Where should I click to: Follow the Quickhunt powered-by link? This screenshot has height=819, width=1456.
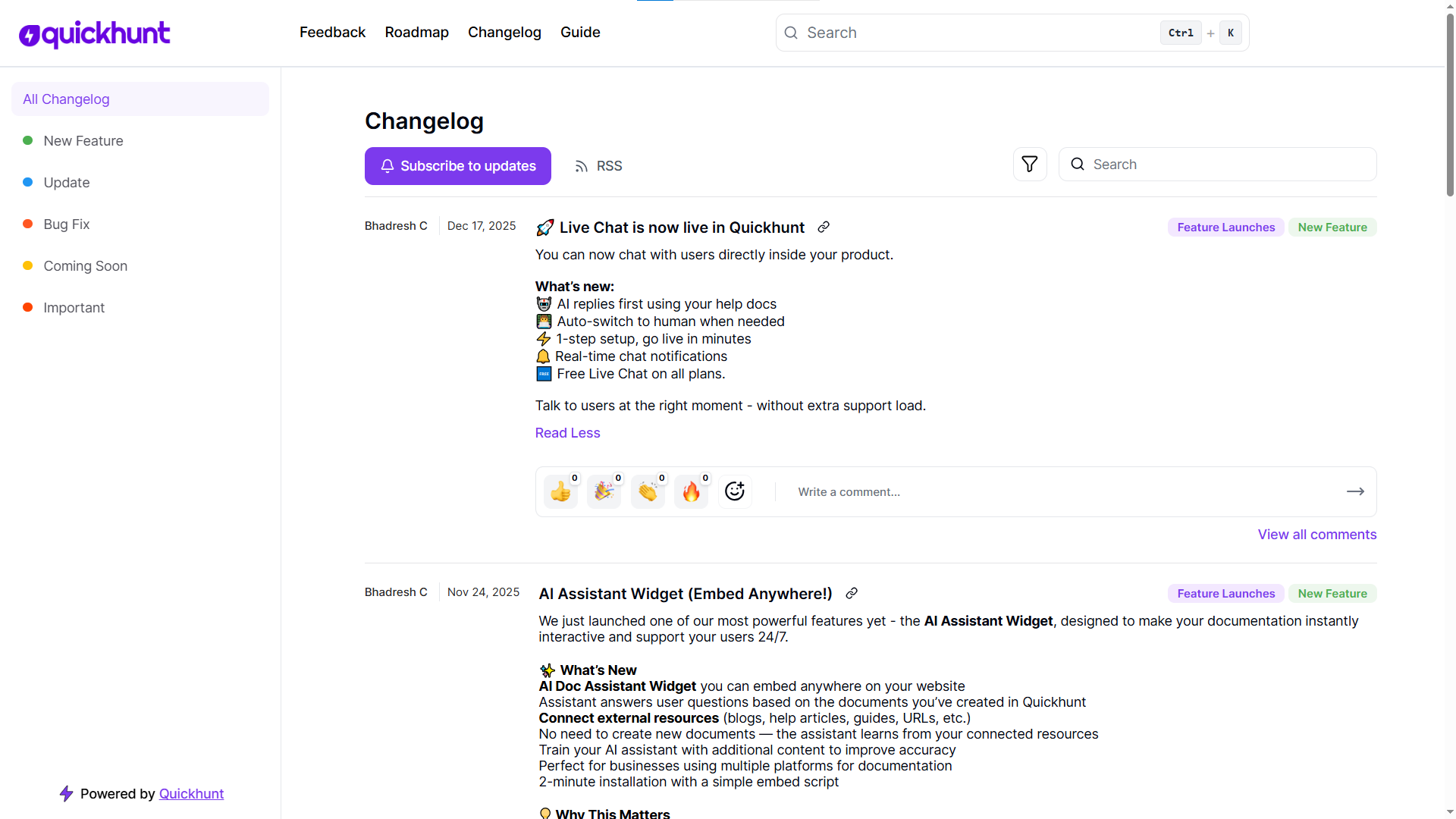191,793
